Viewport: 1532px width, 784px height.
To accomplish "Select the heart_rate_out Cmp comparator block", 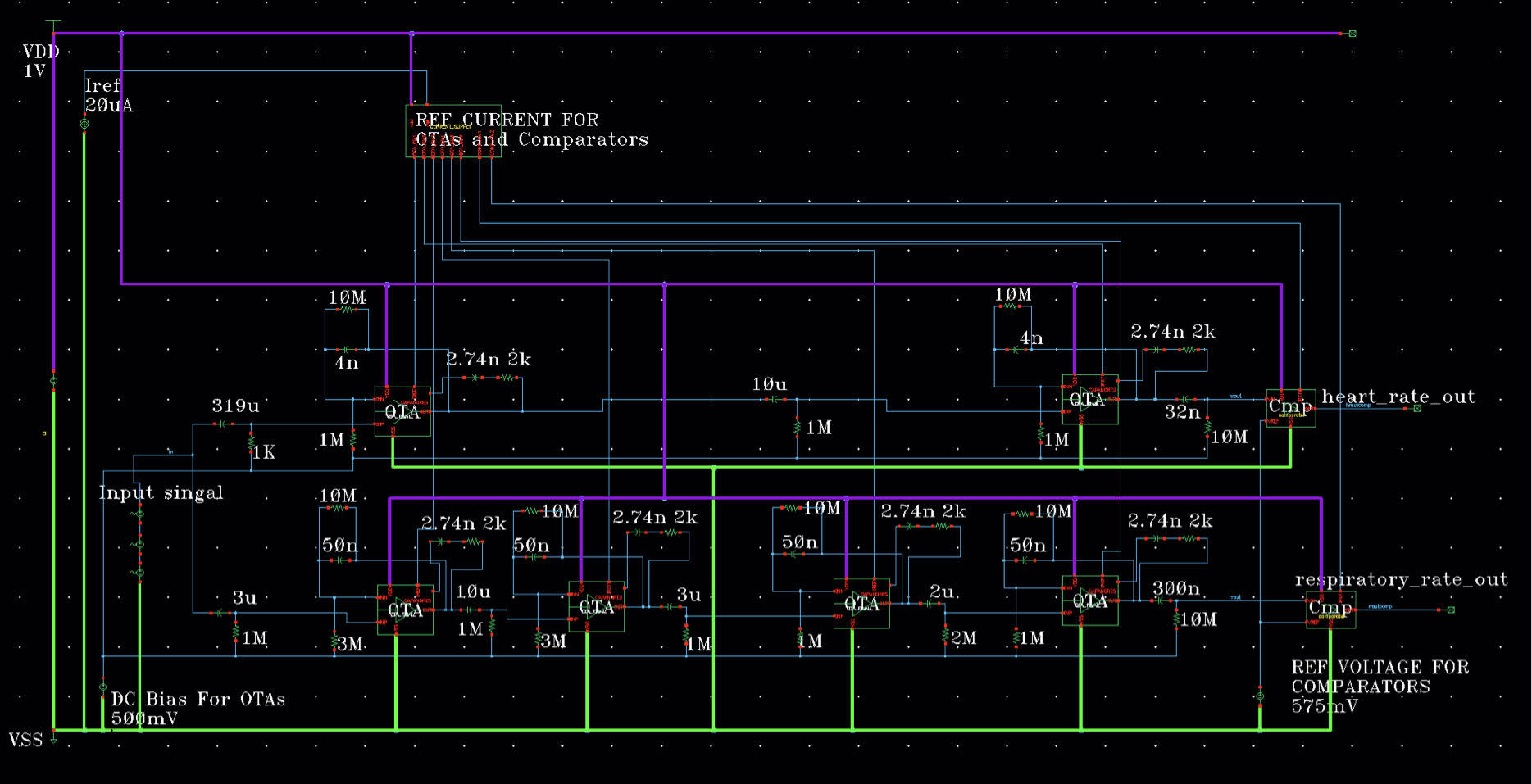I will point(1290,408).
